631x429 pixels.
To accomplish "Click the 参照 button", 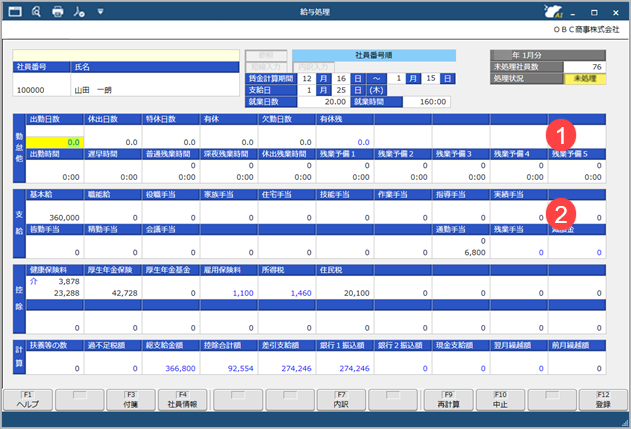I will 266,55.
